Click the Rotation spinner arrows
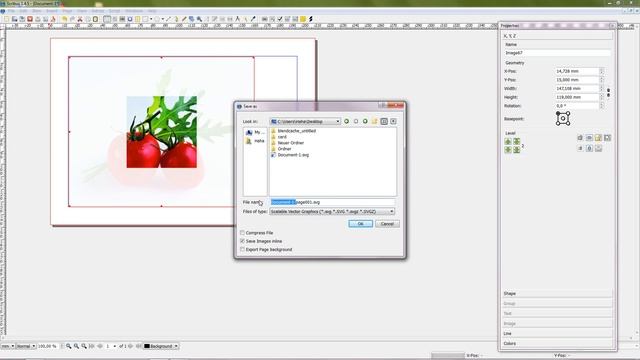 tap(602, 106)
